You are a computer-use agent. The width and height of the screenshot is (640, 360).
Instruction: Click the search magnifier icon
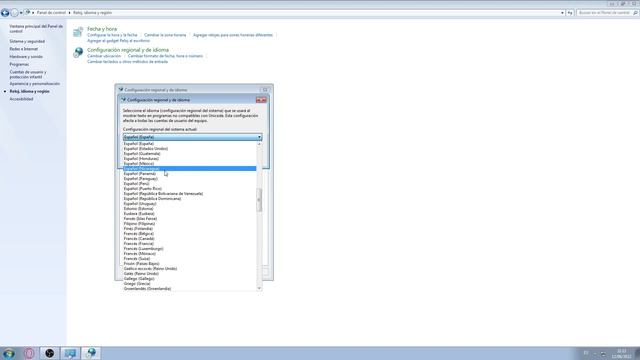tap(635, 13)
